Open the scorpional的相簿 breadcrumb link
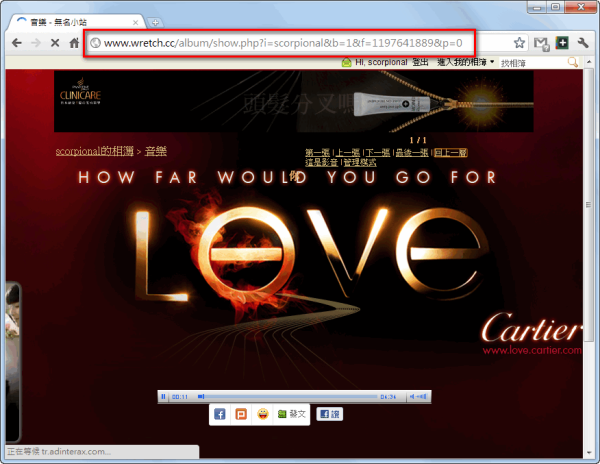The height and width of the screenshot is (464, 600). (x=95, y=151)
